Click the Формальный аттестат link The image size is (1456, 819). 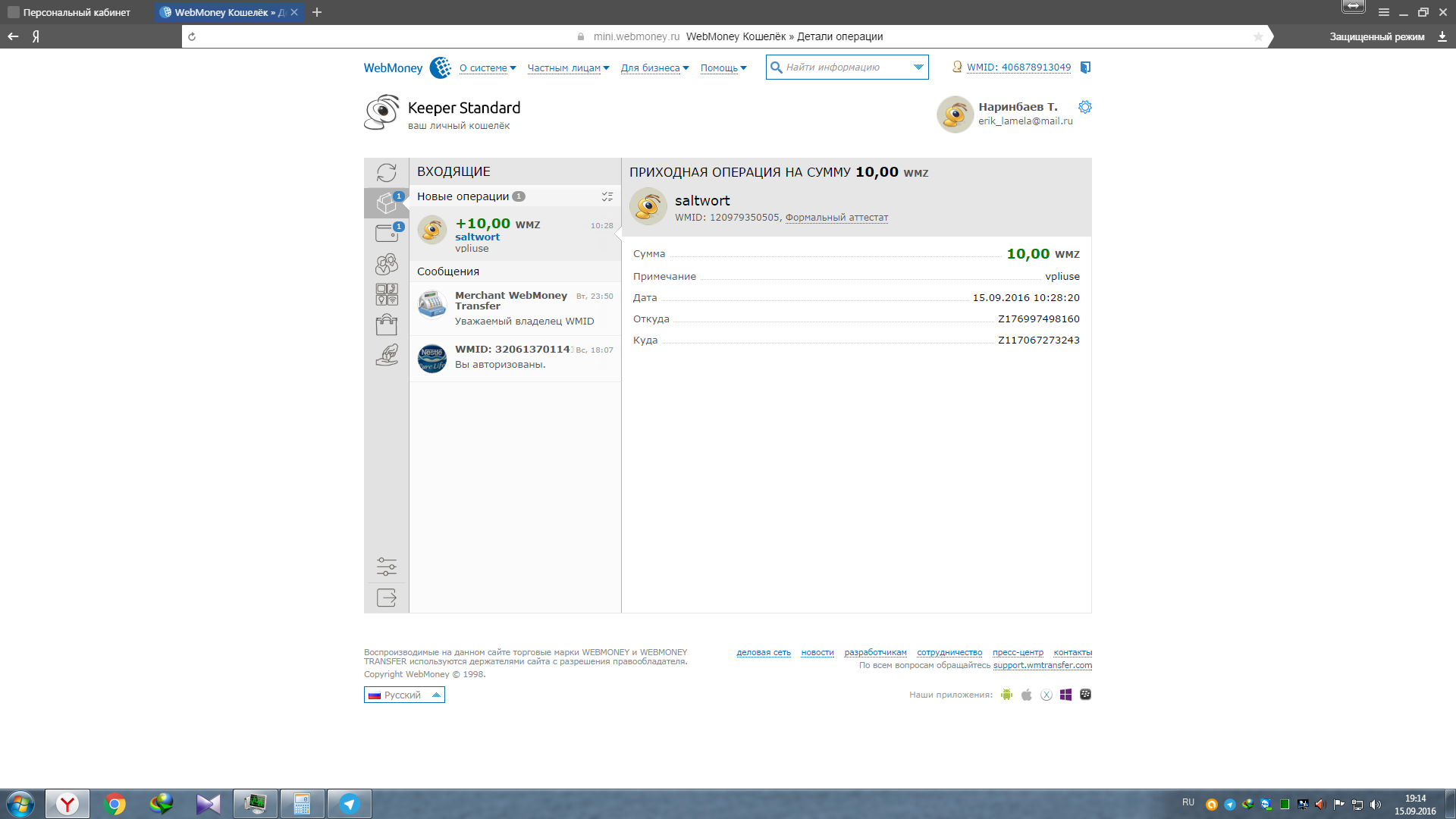(x=836, y=218)
